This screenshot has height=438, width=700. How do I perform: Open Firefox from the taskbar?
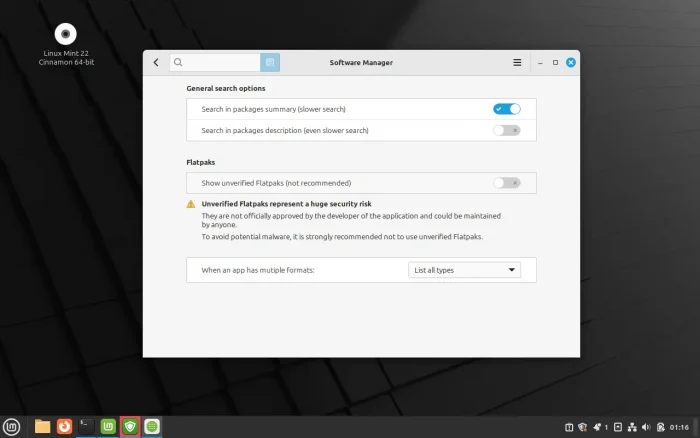64,426
